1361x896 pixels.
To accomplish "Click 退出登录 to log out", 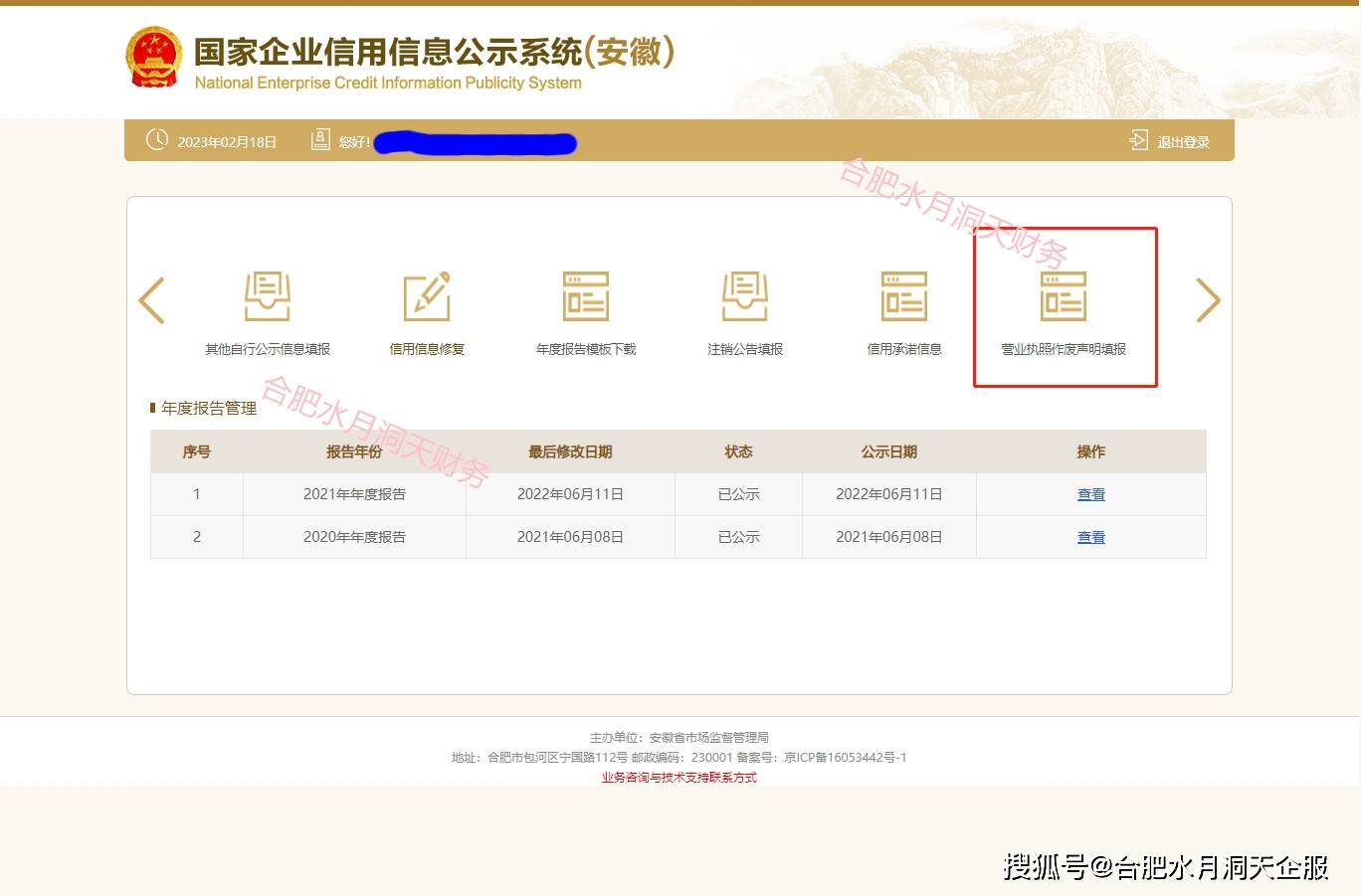I will tap(1183, 141).
